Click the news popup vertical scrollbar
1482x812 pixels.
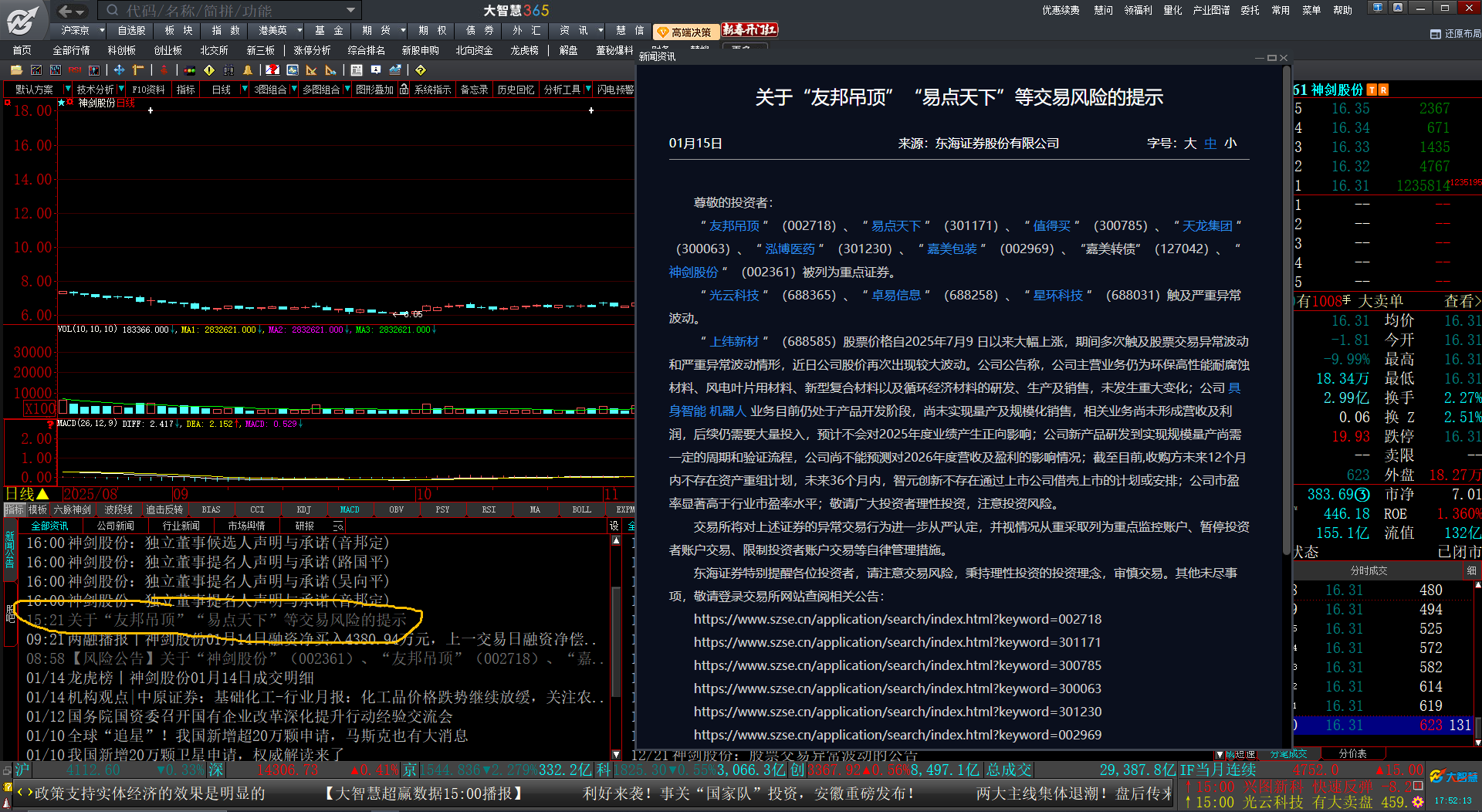click(x=1286, y=309)
